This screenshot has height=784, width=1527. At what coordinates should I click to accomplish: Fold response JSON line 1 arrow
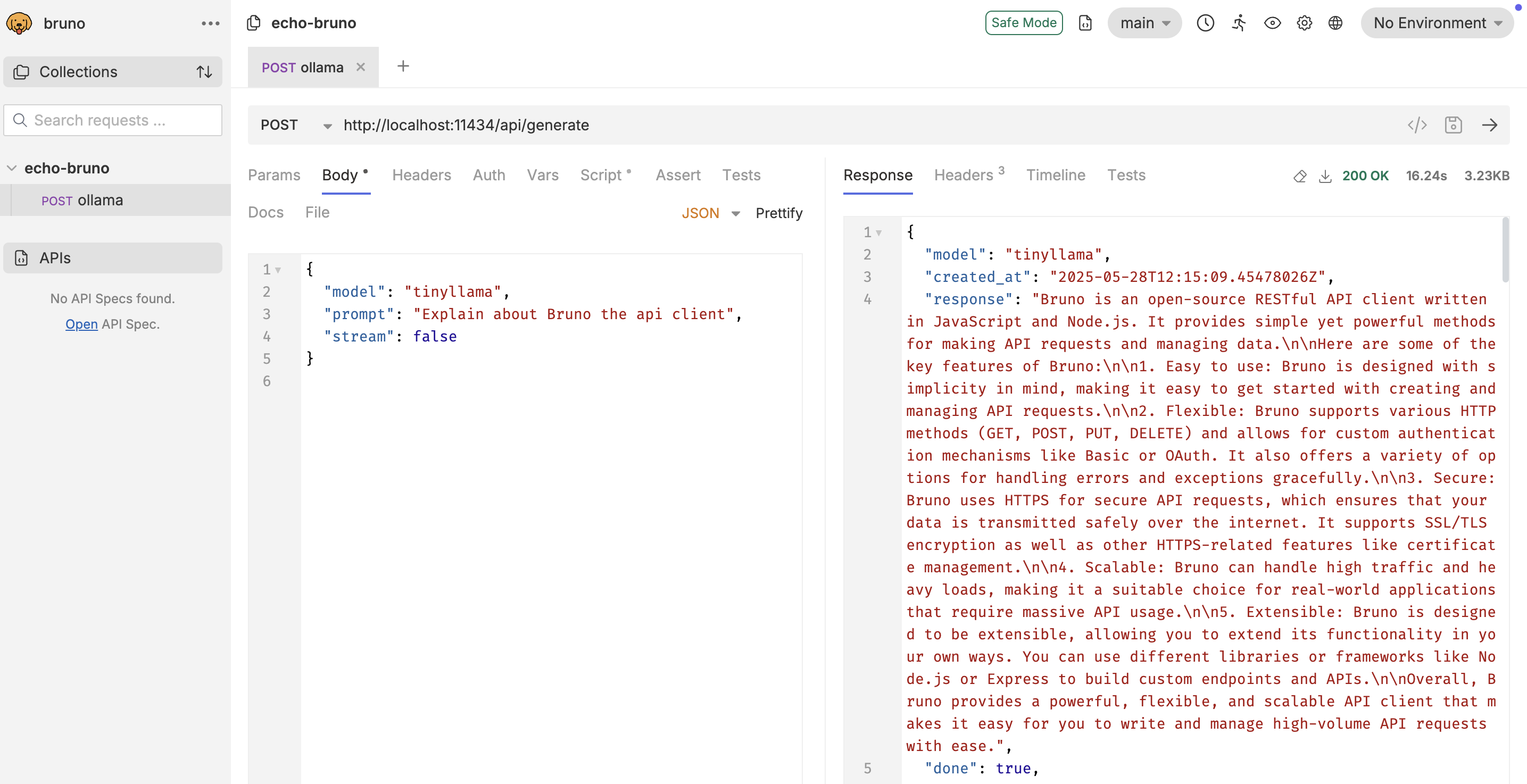pyautogui.click(x=879, y=232)
